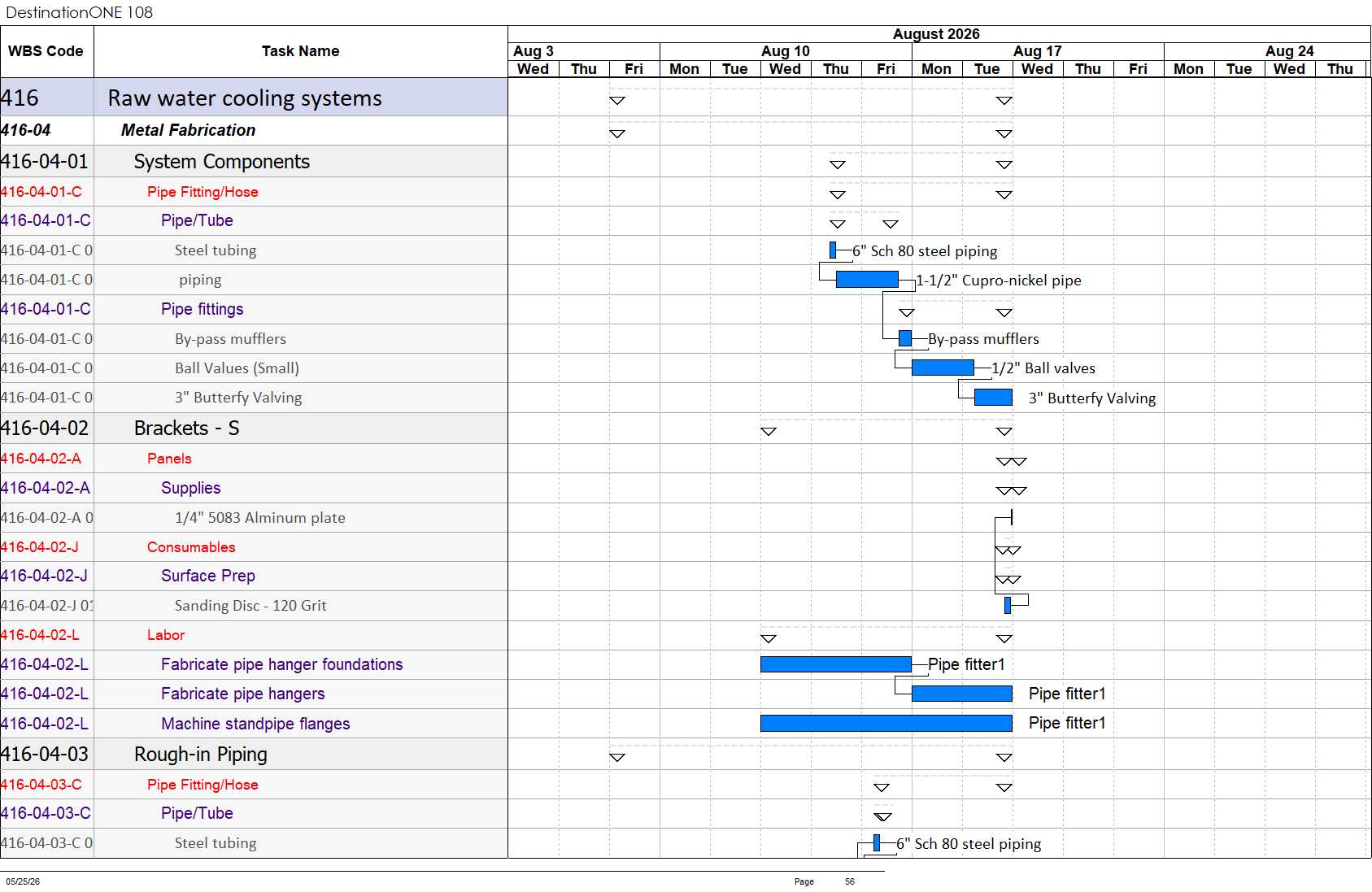Viewport: 1372px width, 892px height.
Task: Click the 1-1/2" Cupro-nickel pipe bar label
Action: tap(999, 281)
